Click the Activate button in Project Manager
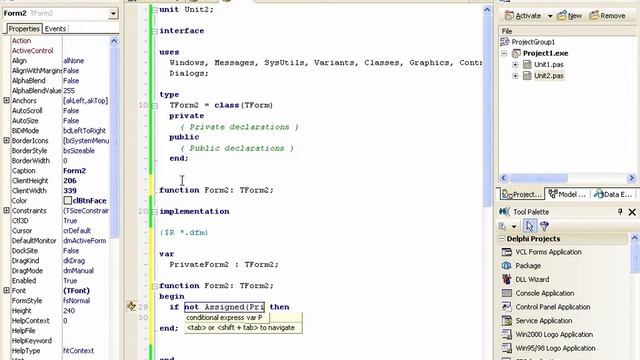The image size is (640, 360). click(522, 16)
